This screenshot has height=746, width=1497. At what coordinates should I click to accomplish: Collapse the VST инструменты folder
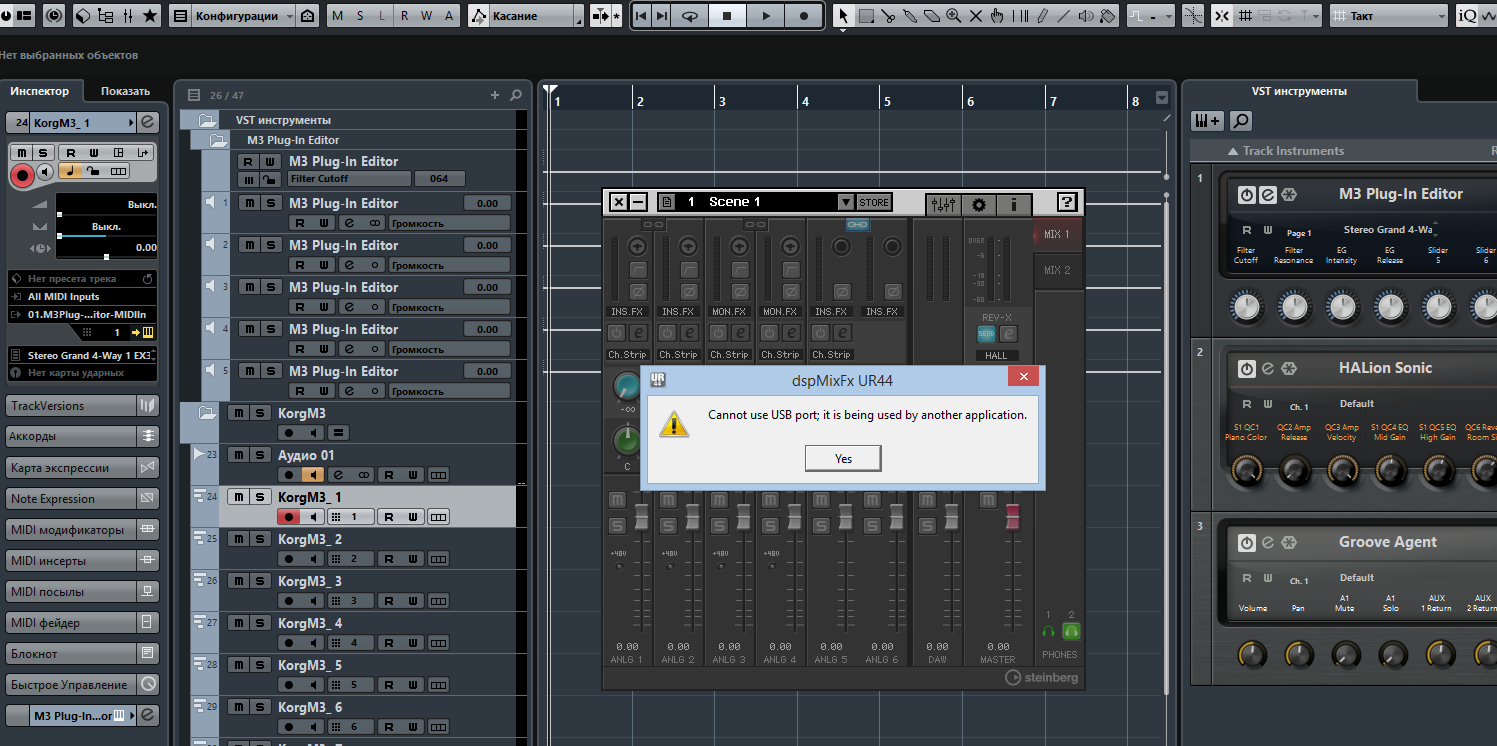tap(207, 120)
